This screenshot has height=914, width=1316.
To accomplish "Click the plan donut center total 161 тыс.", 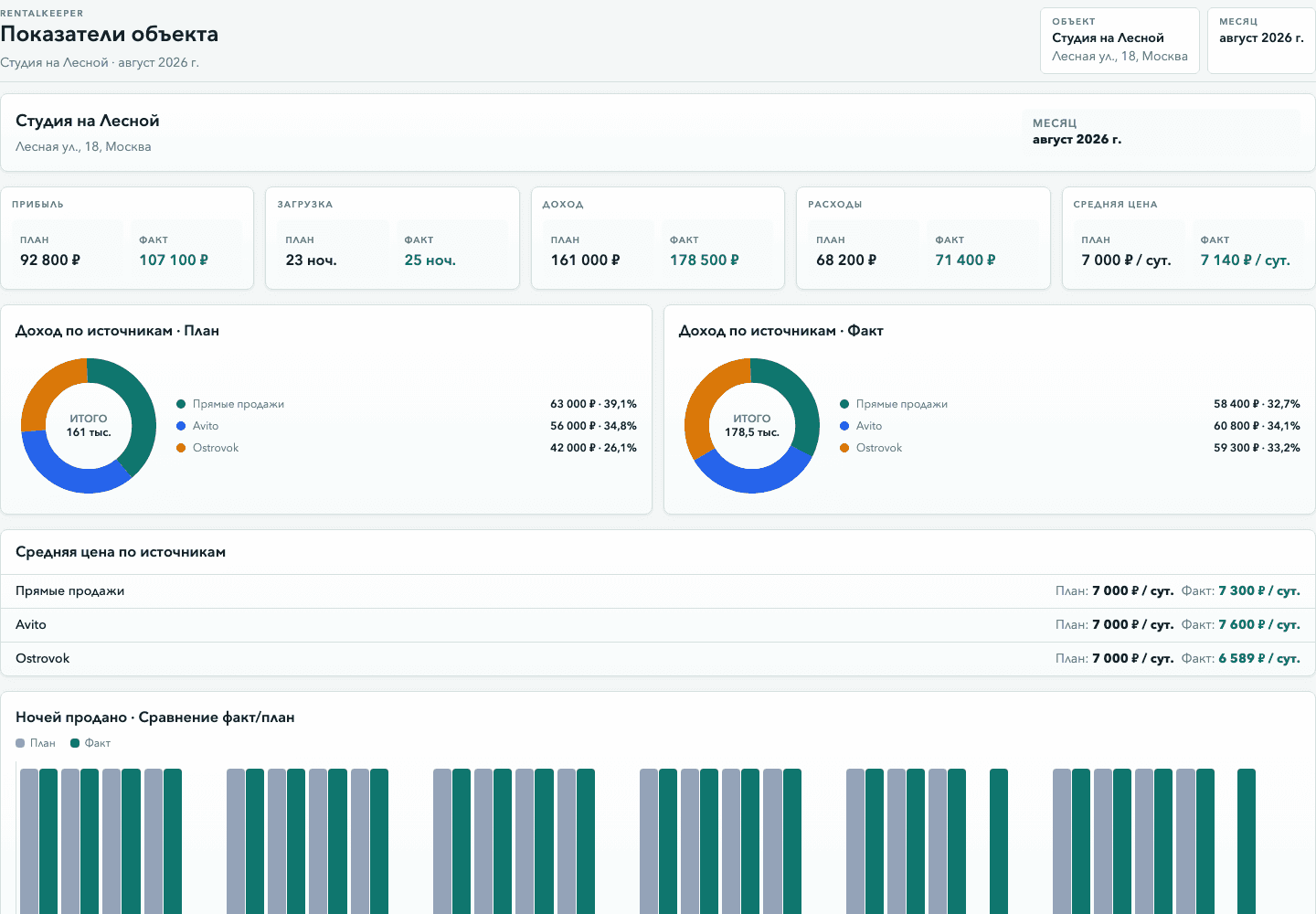I will [89, 432].
